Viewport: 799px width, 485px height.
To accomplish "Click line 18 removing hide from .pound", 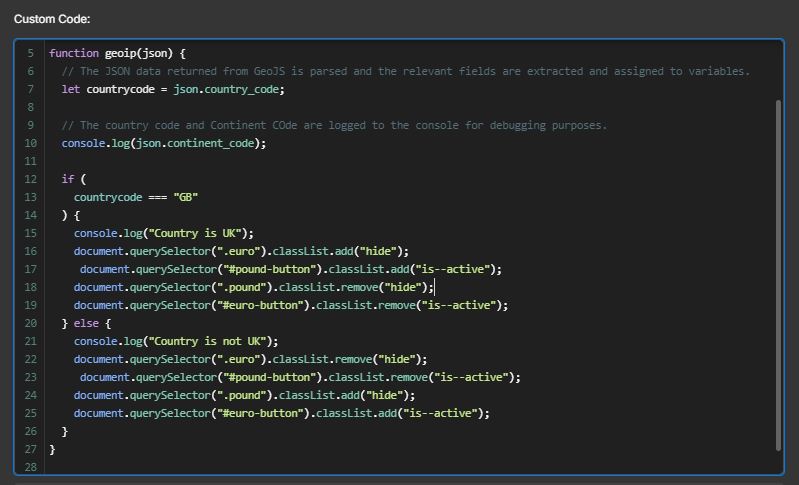I will 253,287.
